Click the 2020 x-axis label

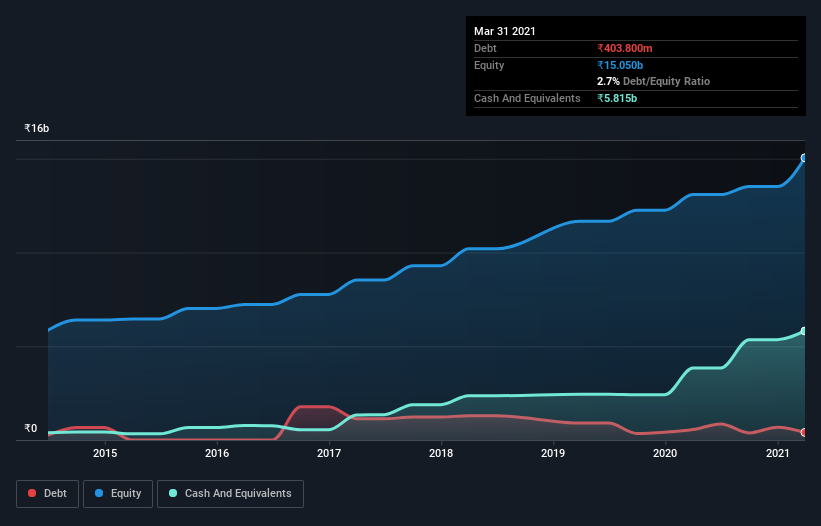665,453
